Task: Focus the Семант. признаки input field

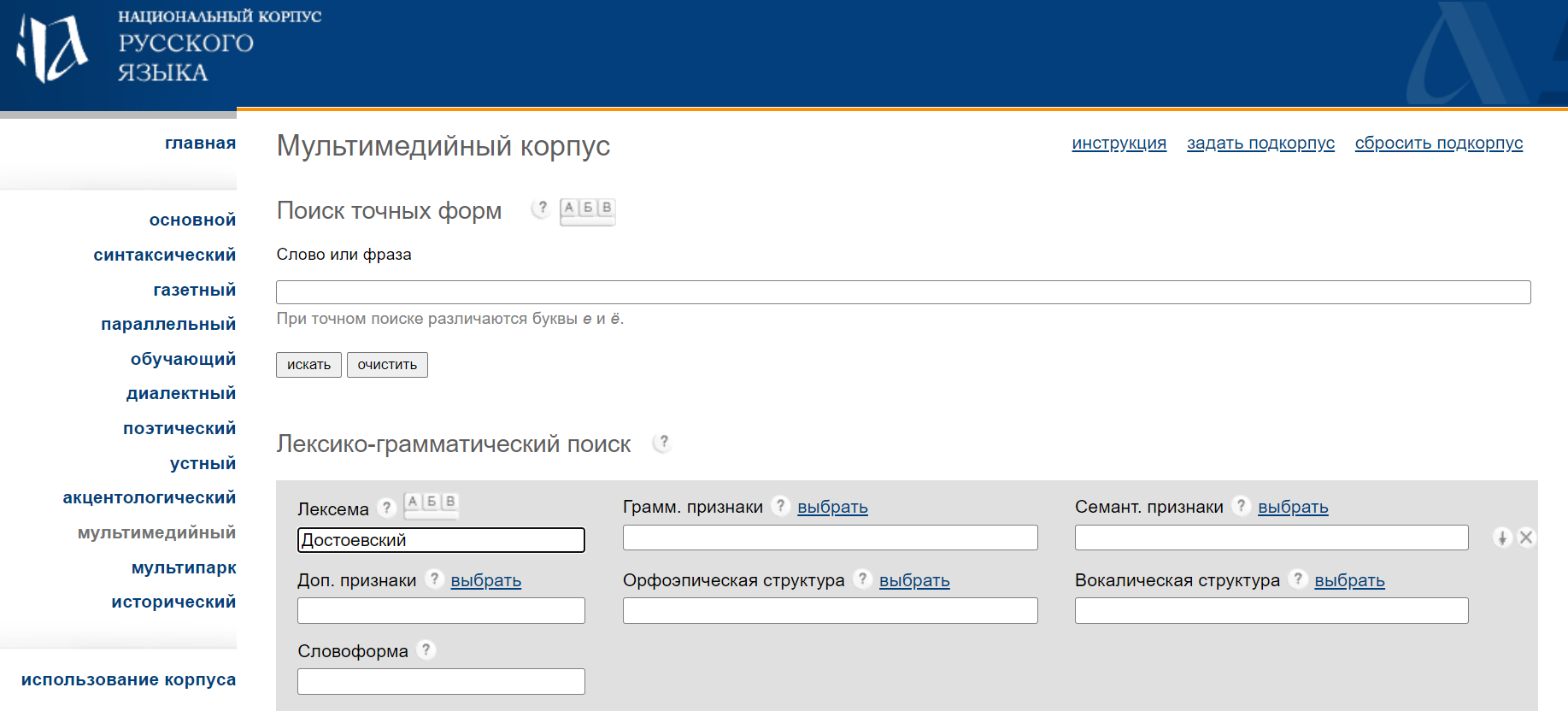Action: (x=1271, y=538)
